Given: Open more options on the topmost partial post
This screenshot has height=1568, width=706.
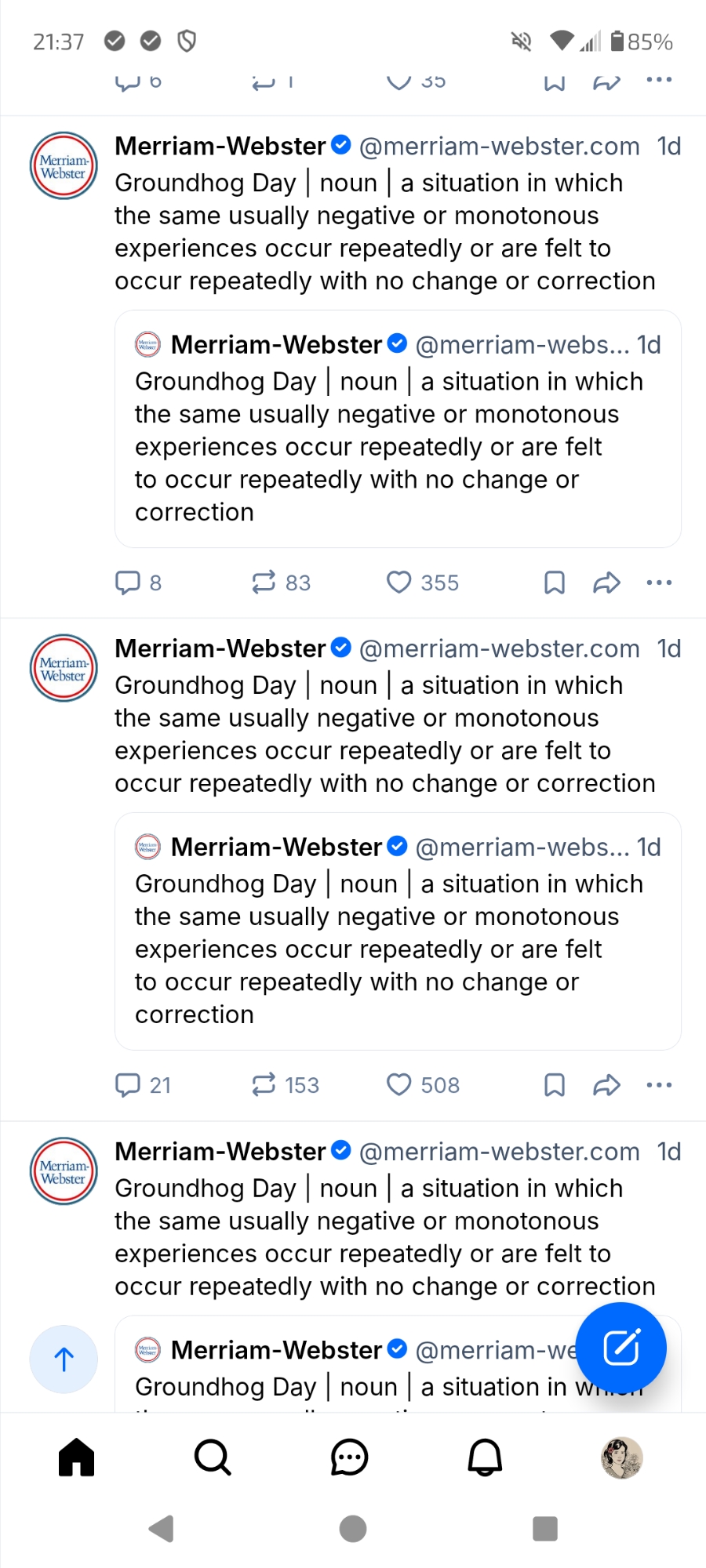Looking at the screenshot, I should click(659, 80).
